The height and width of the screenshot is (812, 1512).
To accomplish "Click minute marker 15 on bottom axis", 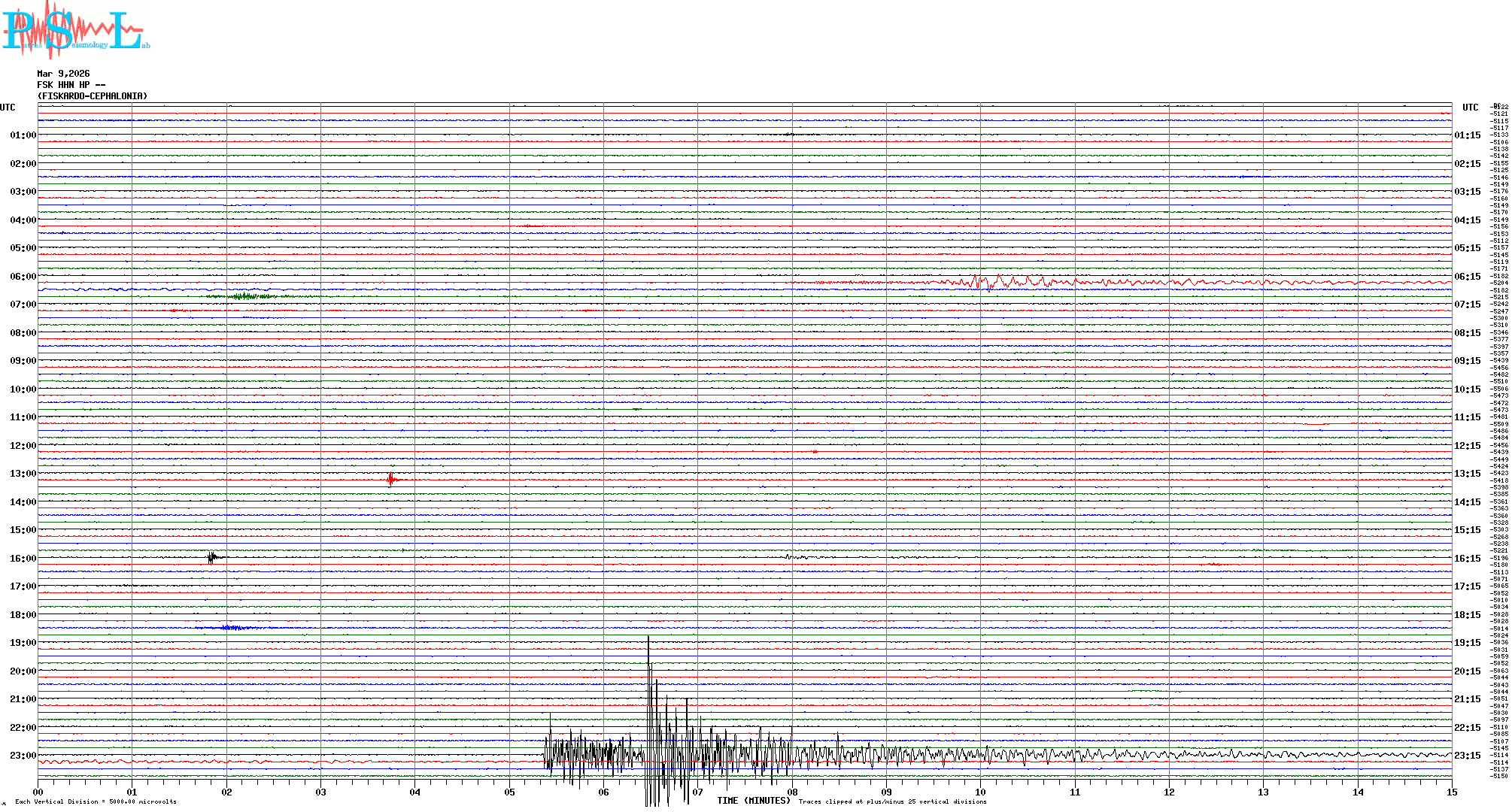I will (x=1451, y=792).
